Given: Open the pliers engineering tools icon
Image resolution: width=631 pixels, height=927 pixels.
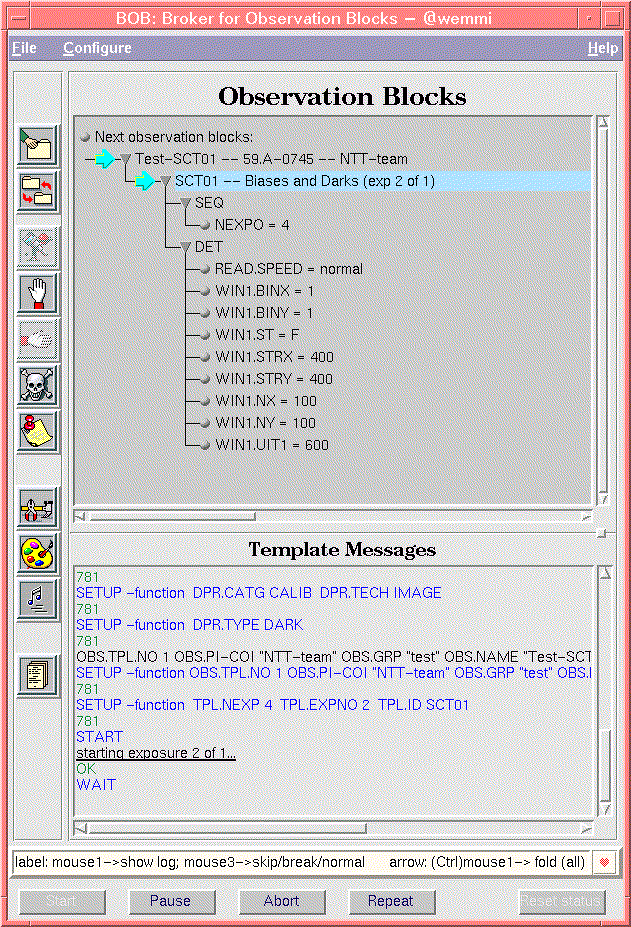Looking at the screenshot, I should [38, 507].
